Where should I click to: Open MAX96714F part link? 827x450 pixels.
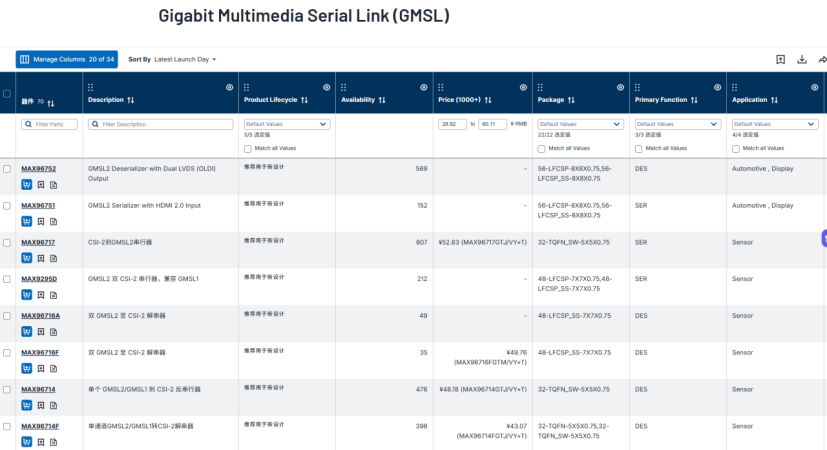(40, 426)
